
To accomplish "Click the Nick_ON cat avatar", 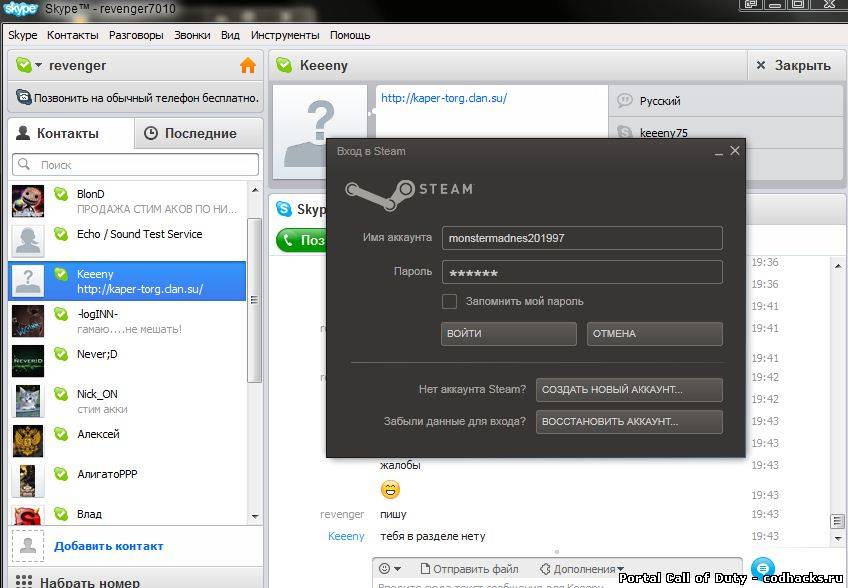I will pos(28,401).
